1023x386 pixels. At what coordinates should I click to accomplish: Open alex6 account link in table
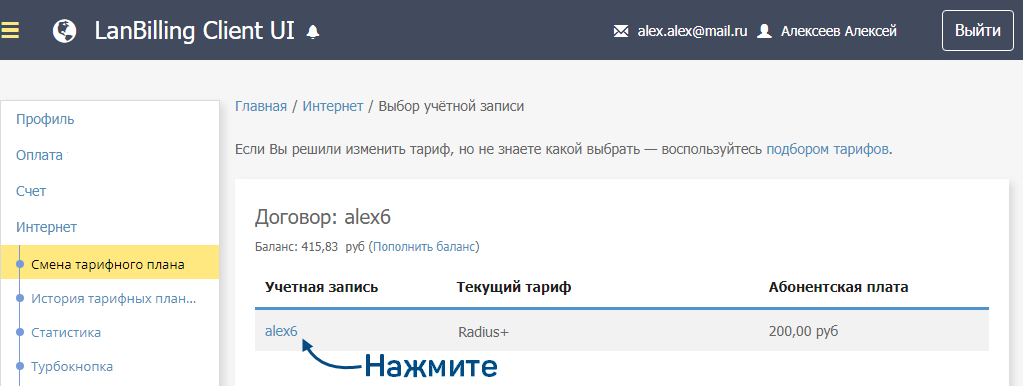281,331
